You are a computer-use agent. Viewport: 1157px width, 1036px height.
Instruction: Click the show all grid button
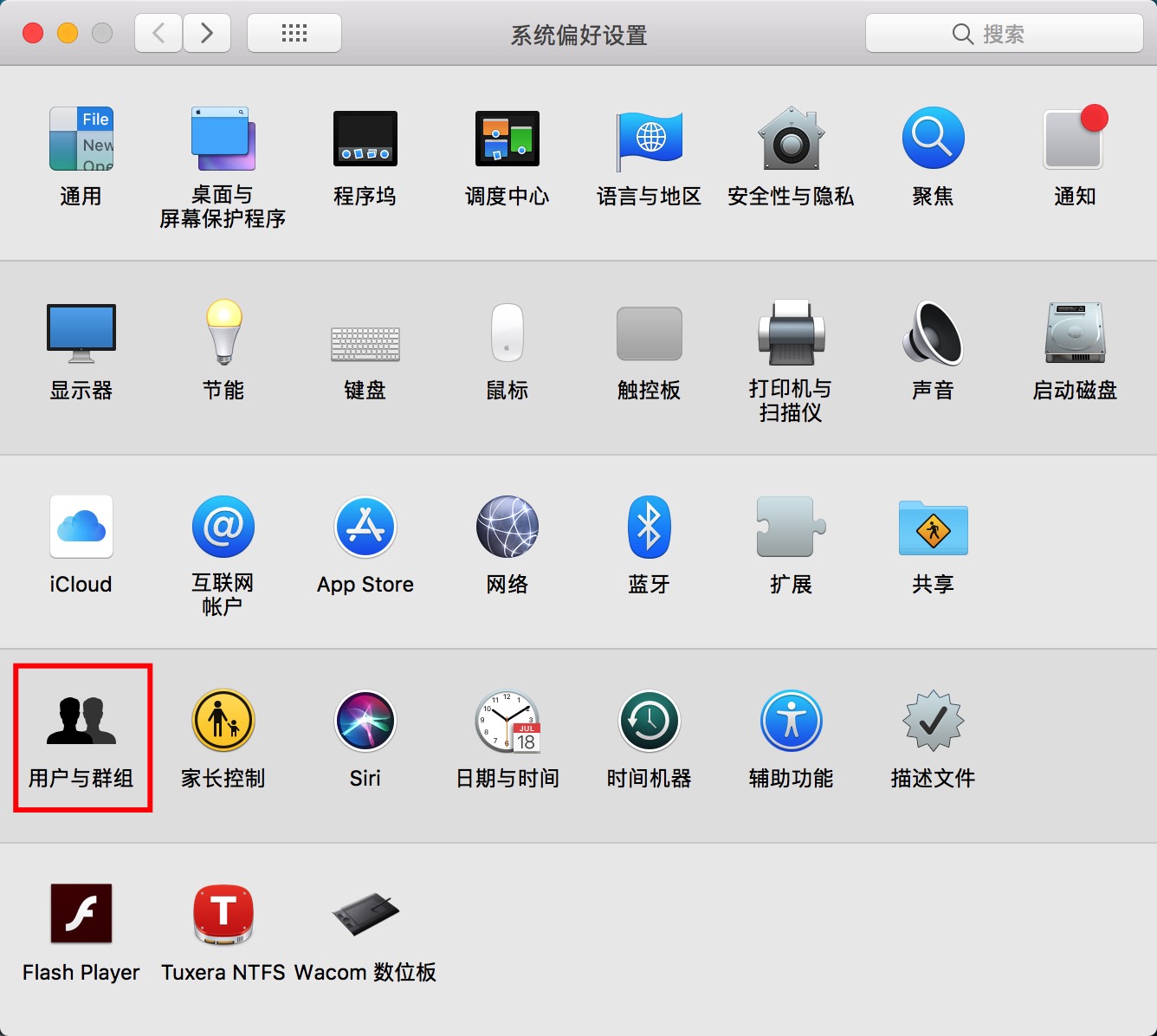[x=294, y=34]
